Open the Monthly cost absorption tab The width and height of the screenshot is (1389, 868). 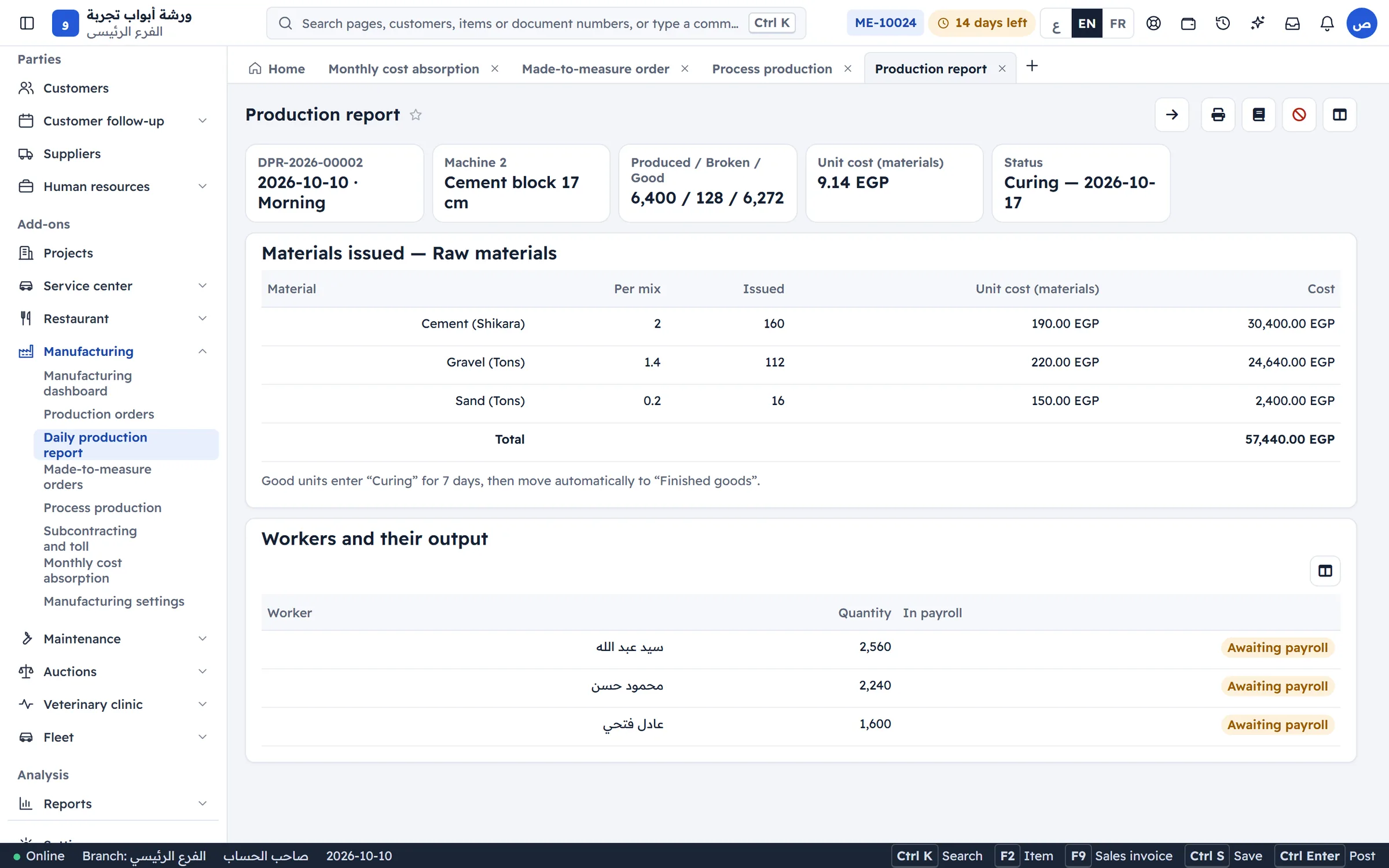pos(403,69)
